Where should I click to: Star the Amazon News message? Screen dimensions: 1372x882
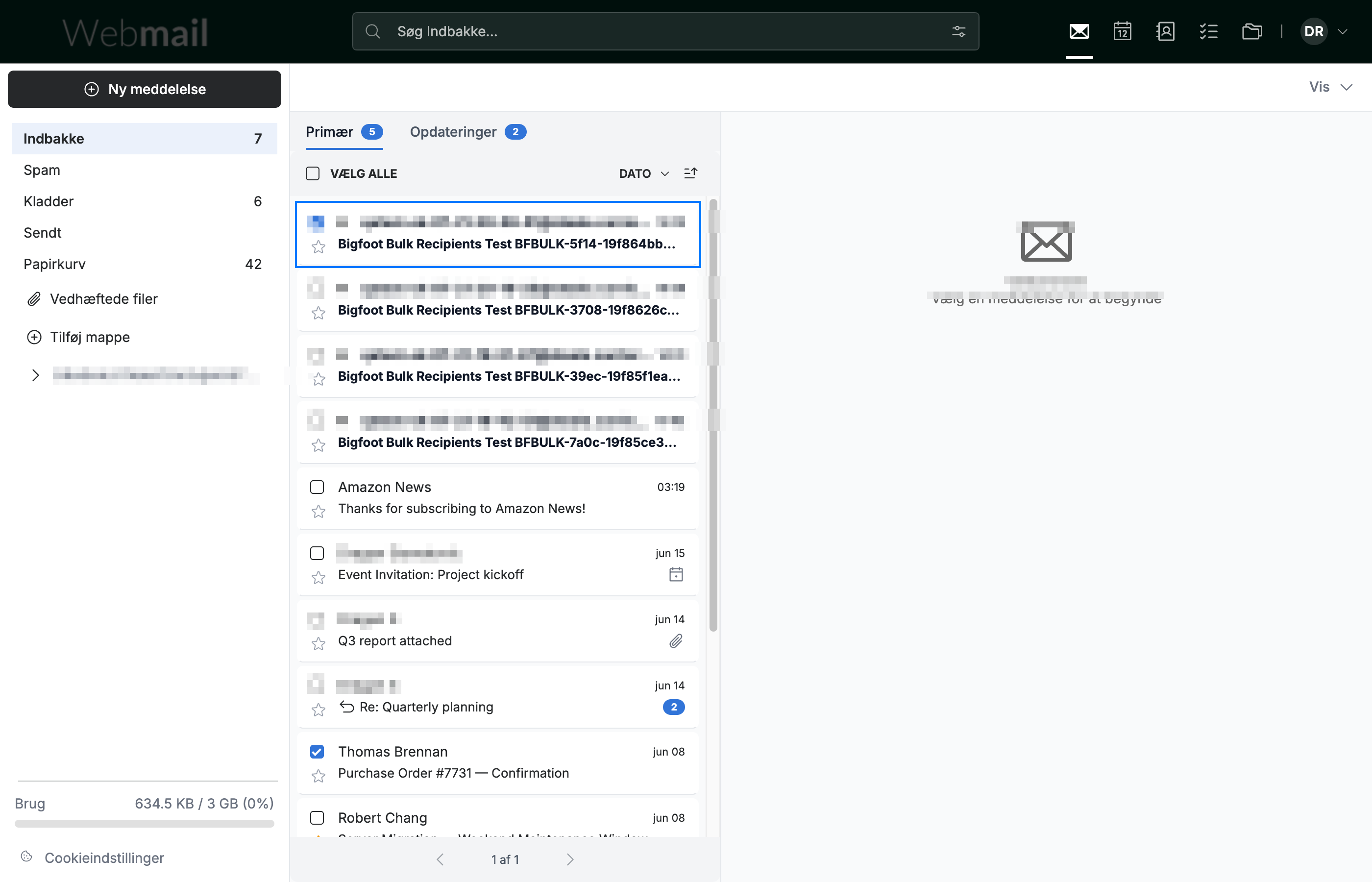tap(318, 511)
